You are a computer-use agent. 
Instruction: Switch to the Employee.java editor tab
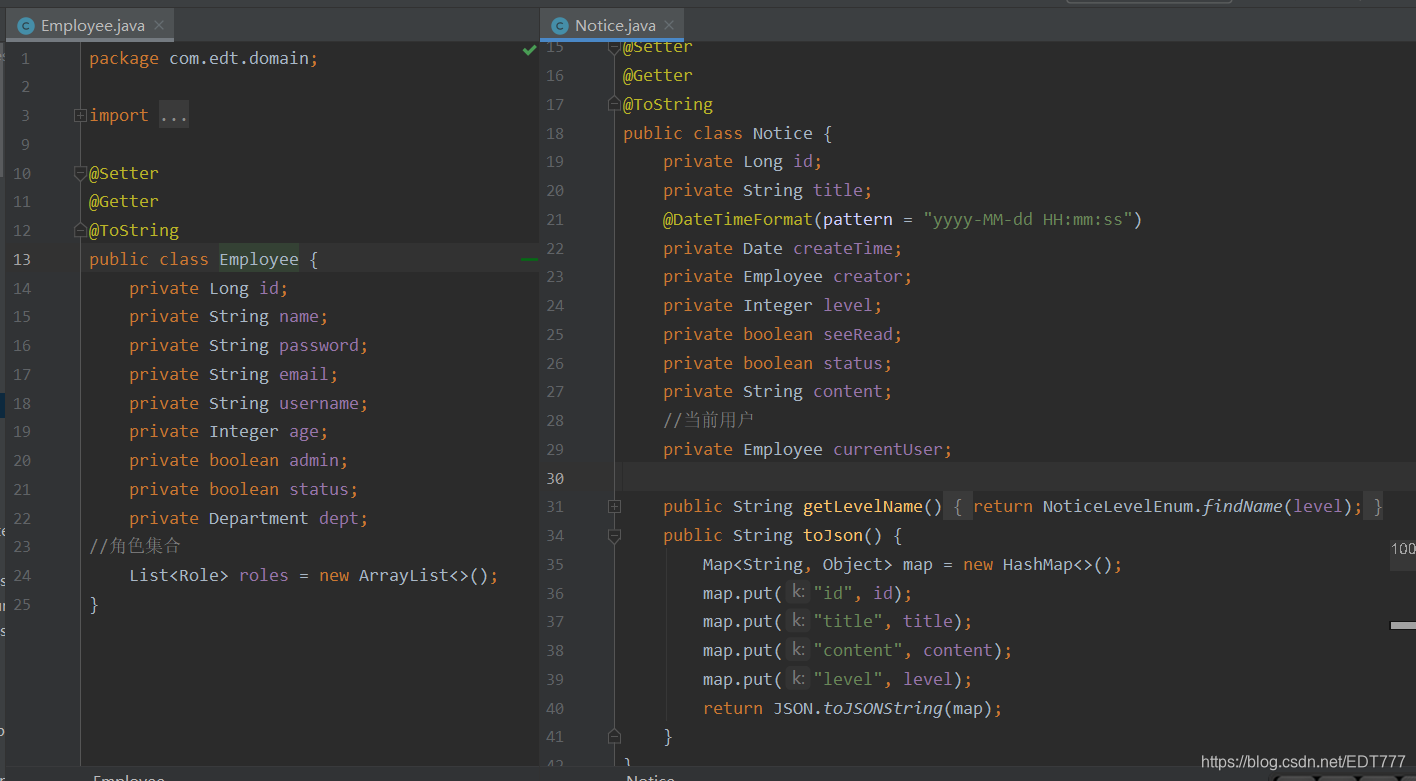pyautogui.click(x=90, y=26)
